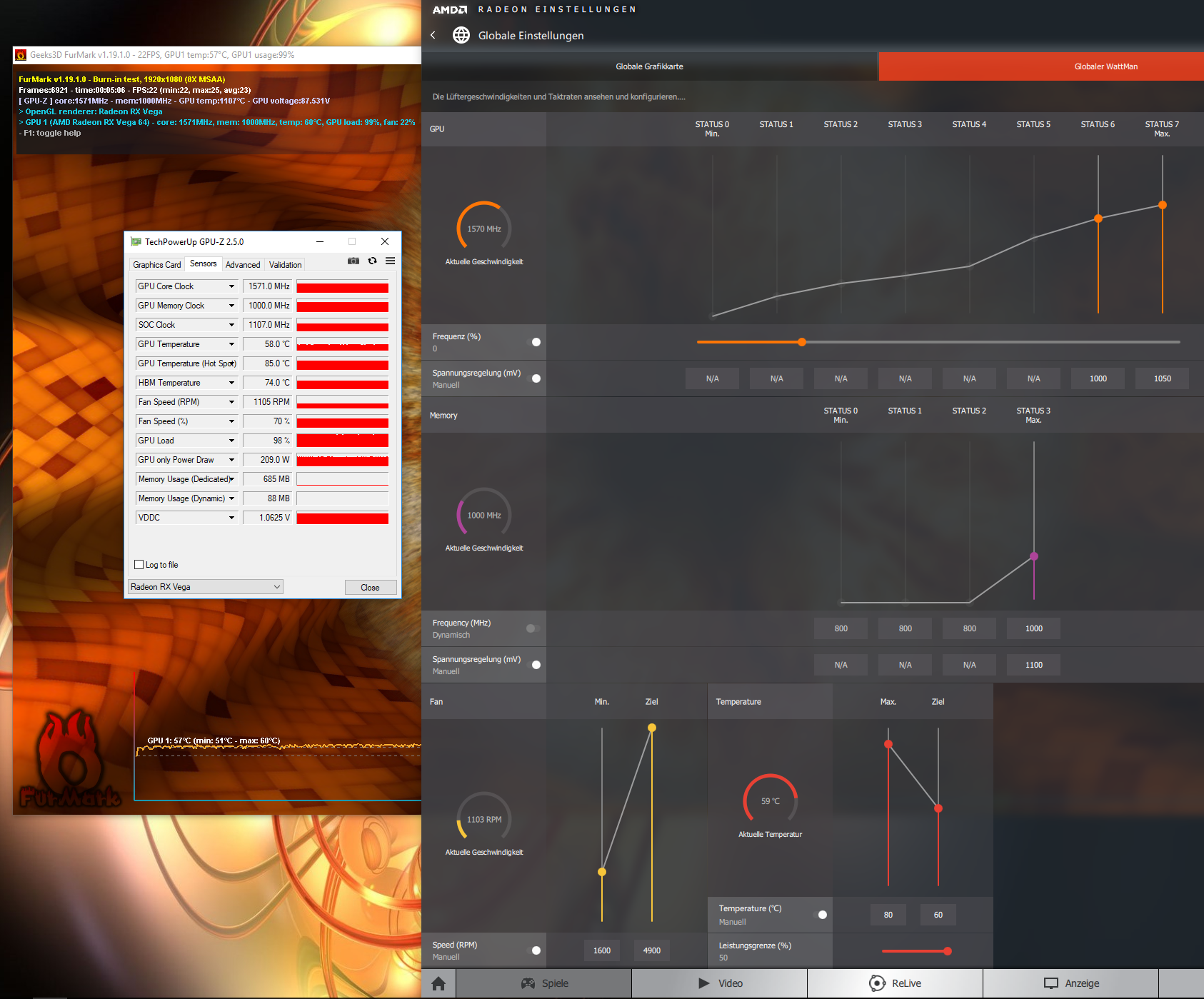This screenshot has height=999, width=1204.
Task: Select the Memory Status 3 curve point
Action: [1034, 556]
